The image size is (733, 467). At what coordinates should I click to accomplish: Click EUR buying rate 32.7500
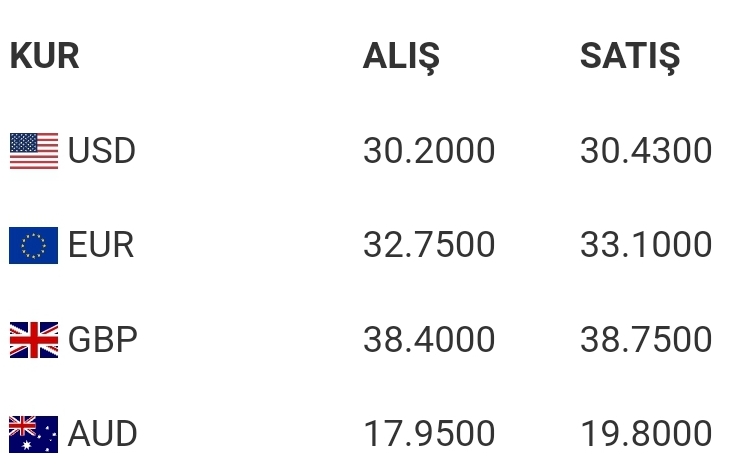(429, 245)
